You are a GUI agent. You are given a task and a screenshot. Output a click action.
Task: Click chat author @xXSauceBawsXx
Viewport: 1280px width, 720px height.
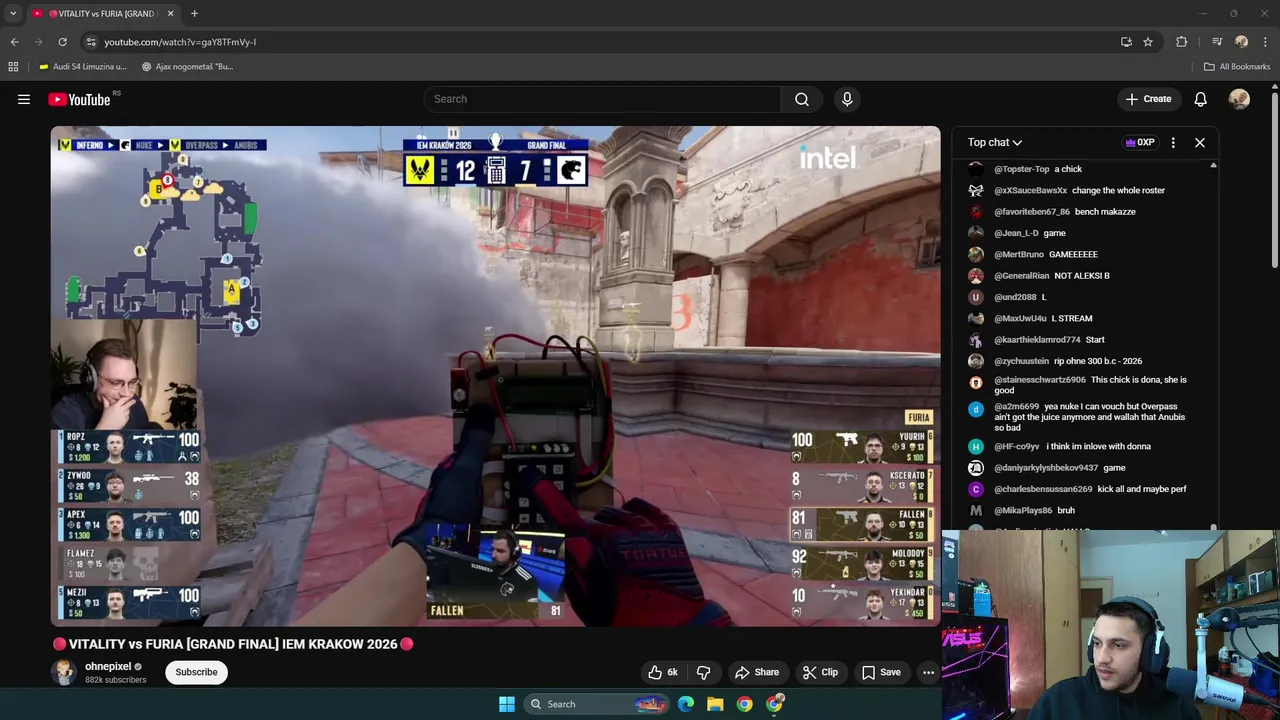tap(1030, 190)
